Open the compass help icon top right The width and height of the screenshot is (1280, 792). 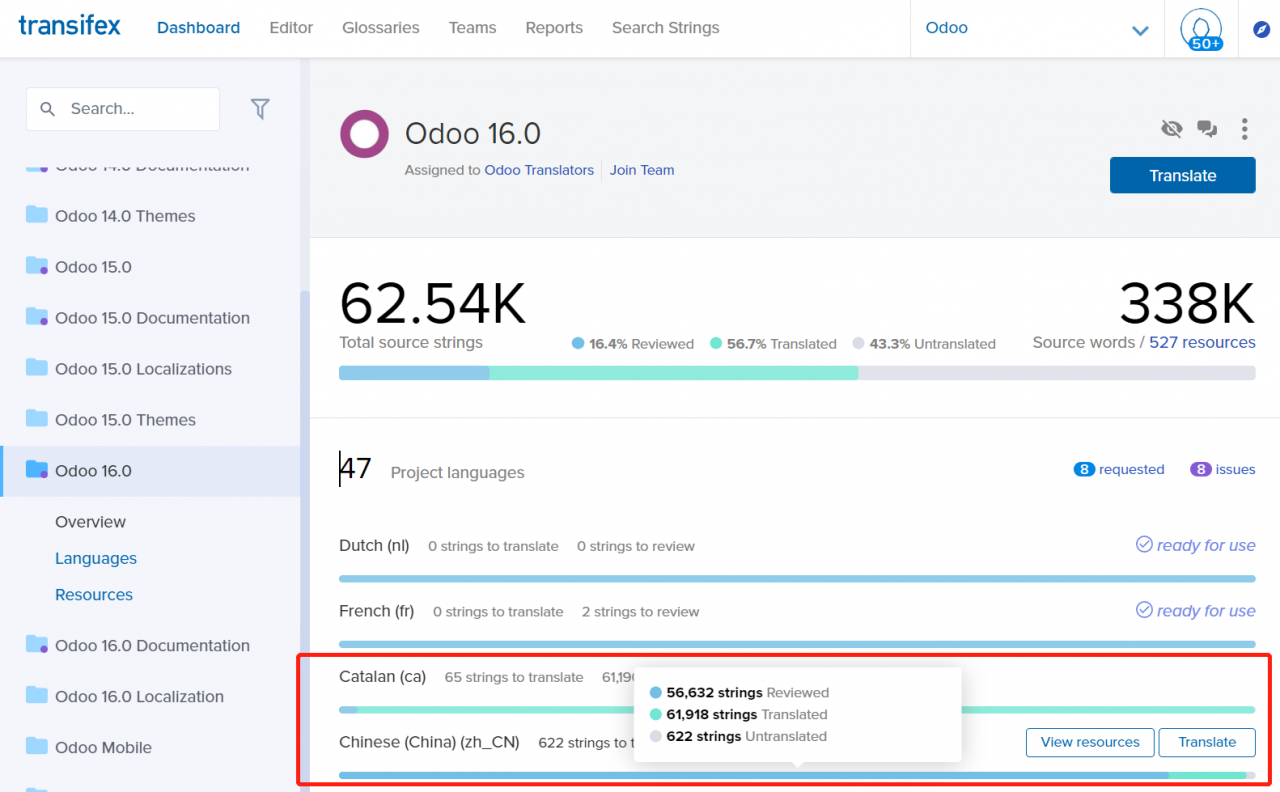pyautogui.click(x=1262, y=29)
